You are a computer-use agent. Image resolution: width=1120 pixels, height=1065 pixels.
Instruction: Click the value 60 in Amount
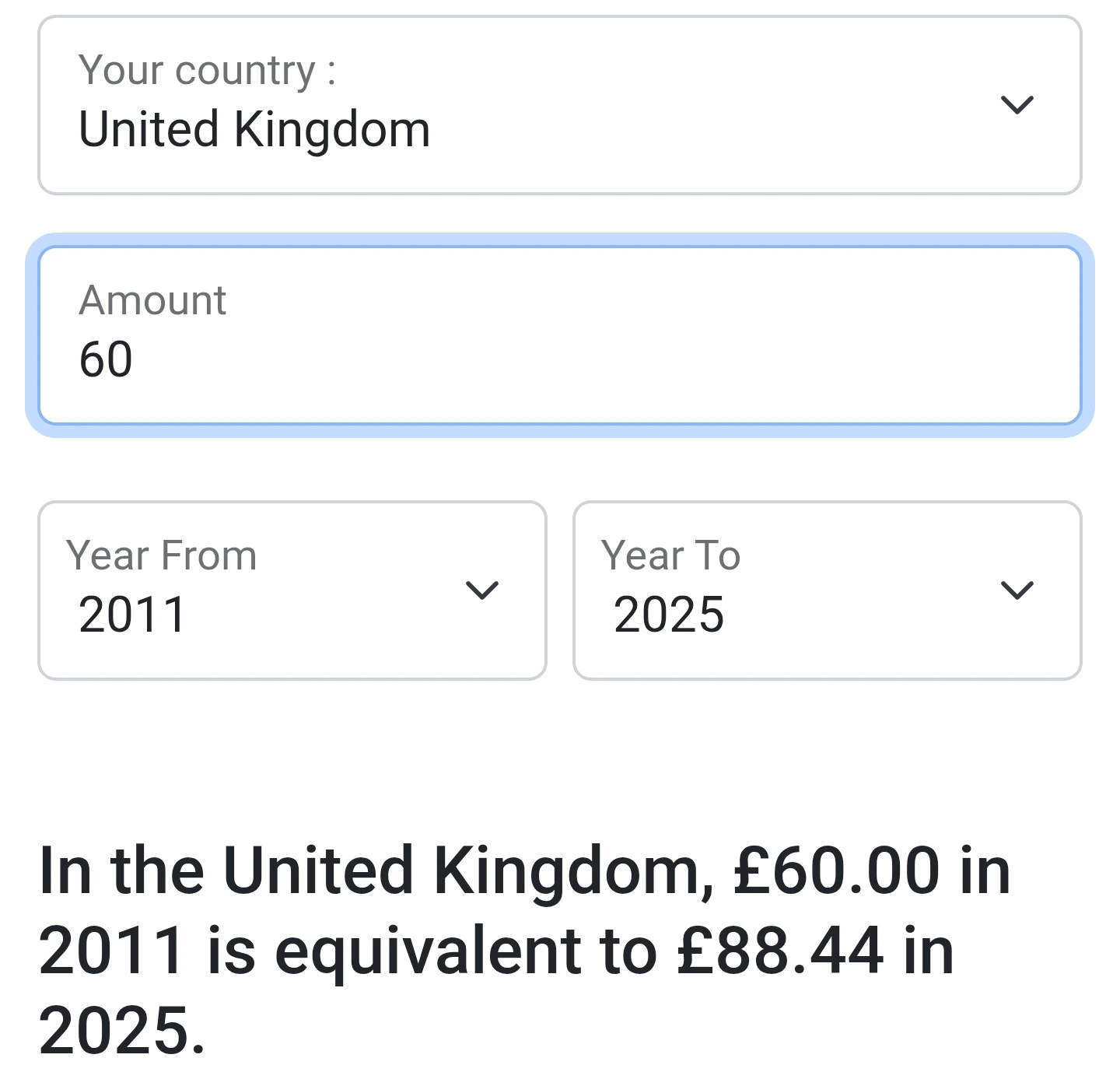coord(106,359)
